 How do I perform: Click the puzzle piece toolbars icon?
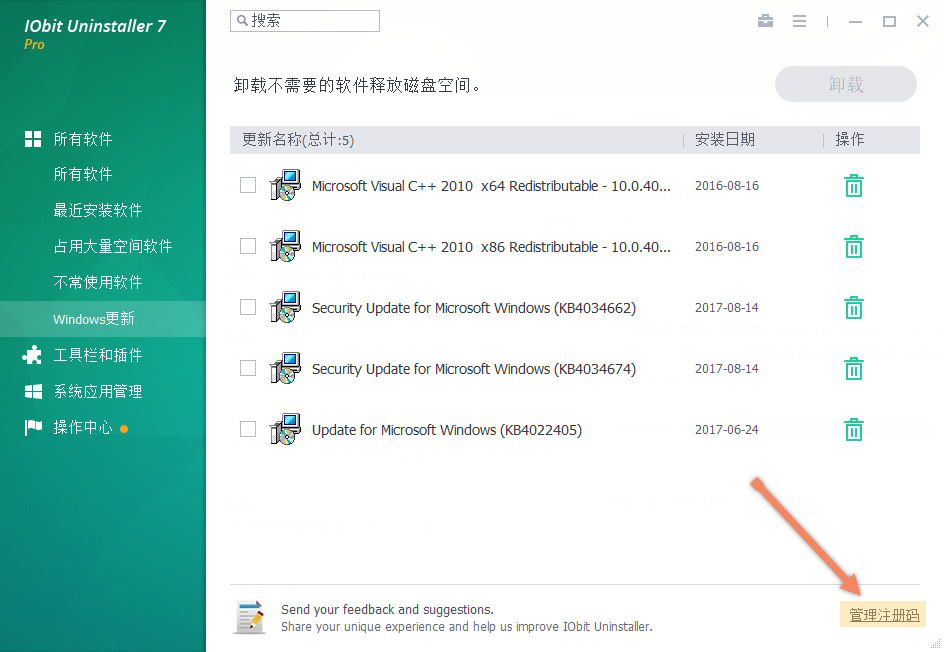[33, 355]
